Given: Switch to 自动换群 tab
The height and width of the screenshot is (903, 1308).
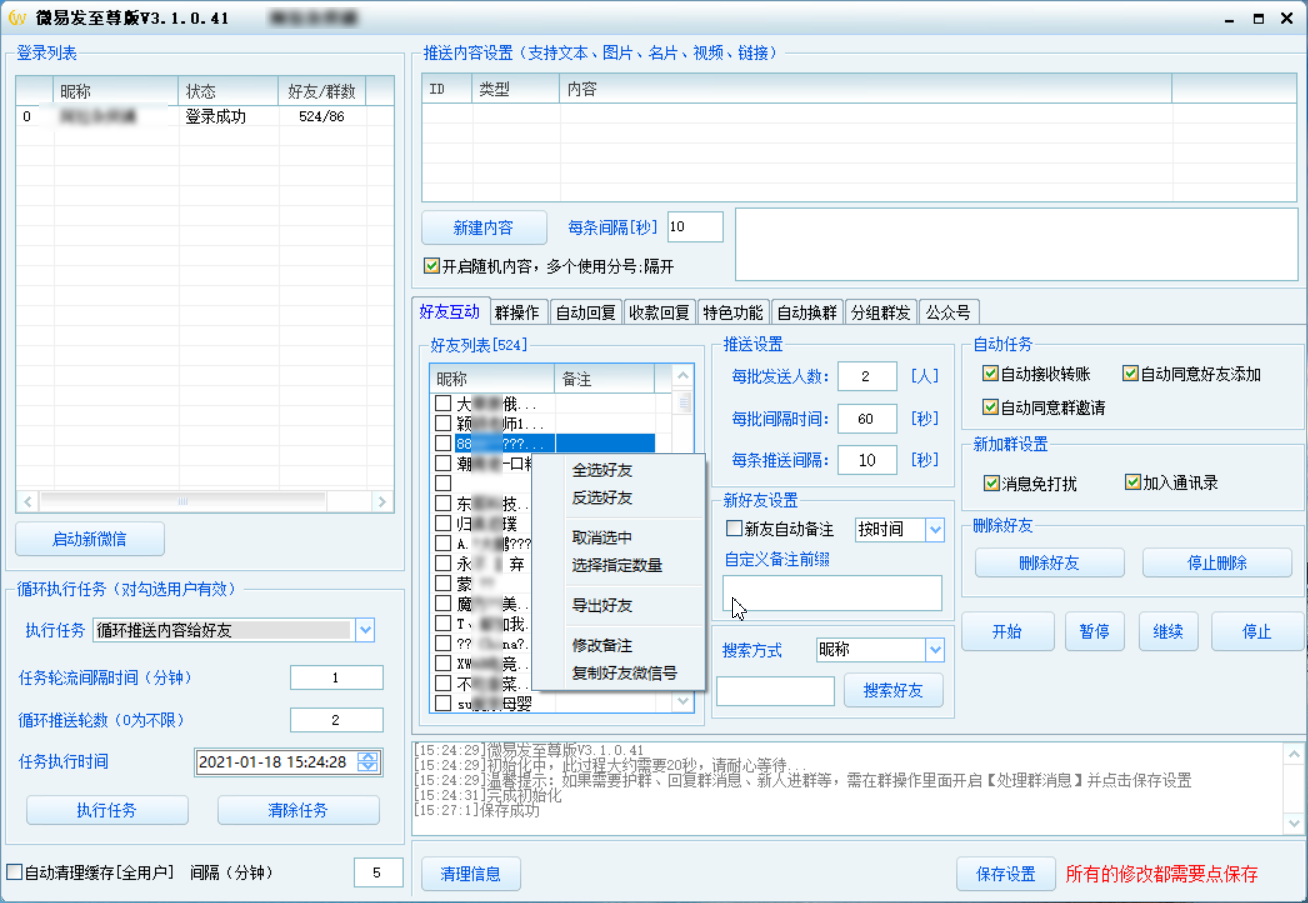Looking at the screenshot, I should [x=807, y=312].
